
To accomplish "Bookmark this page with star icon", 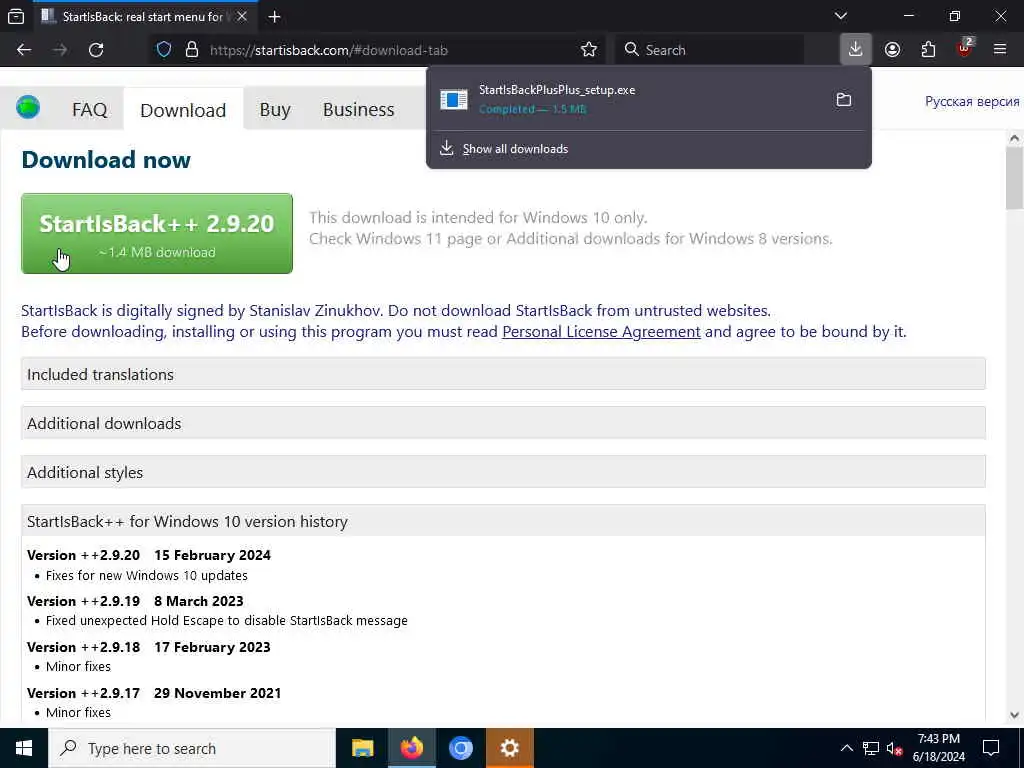I will click(x=588, y=50).
